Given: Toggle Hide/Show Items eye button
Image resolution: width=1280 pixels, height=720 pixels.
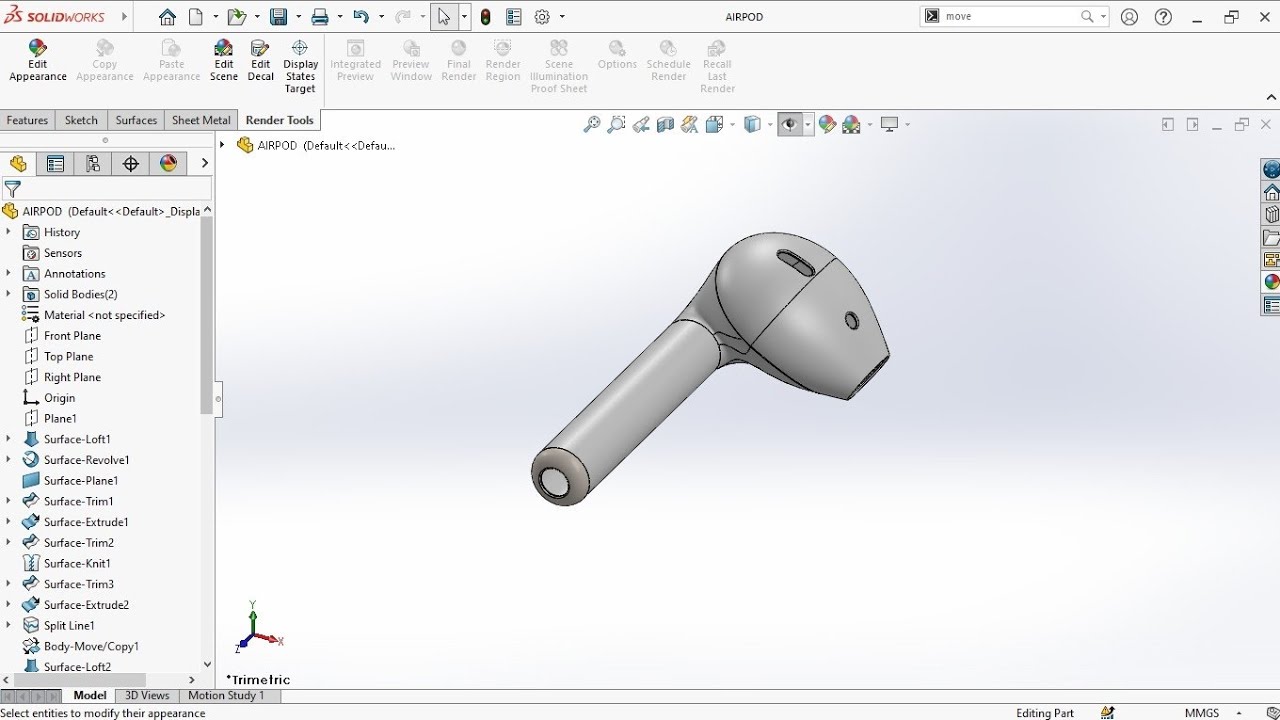Looking at the screenshot, I should pos(789,124).
